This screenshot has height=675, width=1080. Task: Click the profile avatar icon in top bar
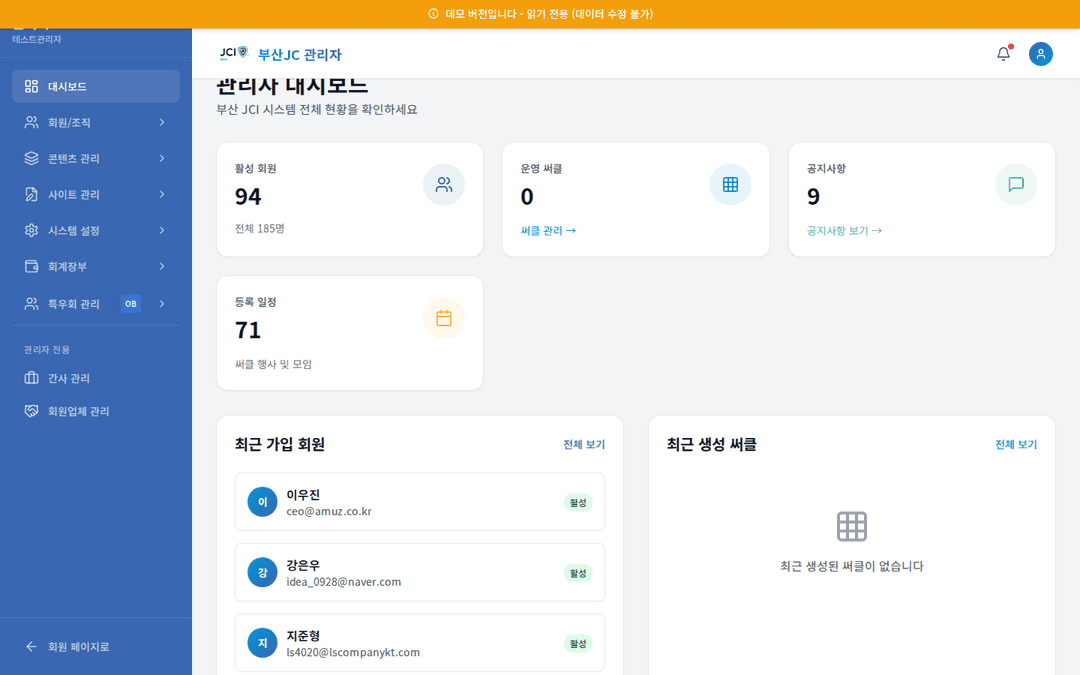[x=1041, y=54]
